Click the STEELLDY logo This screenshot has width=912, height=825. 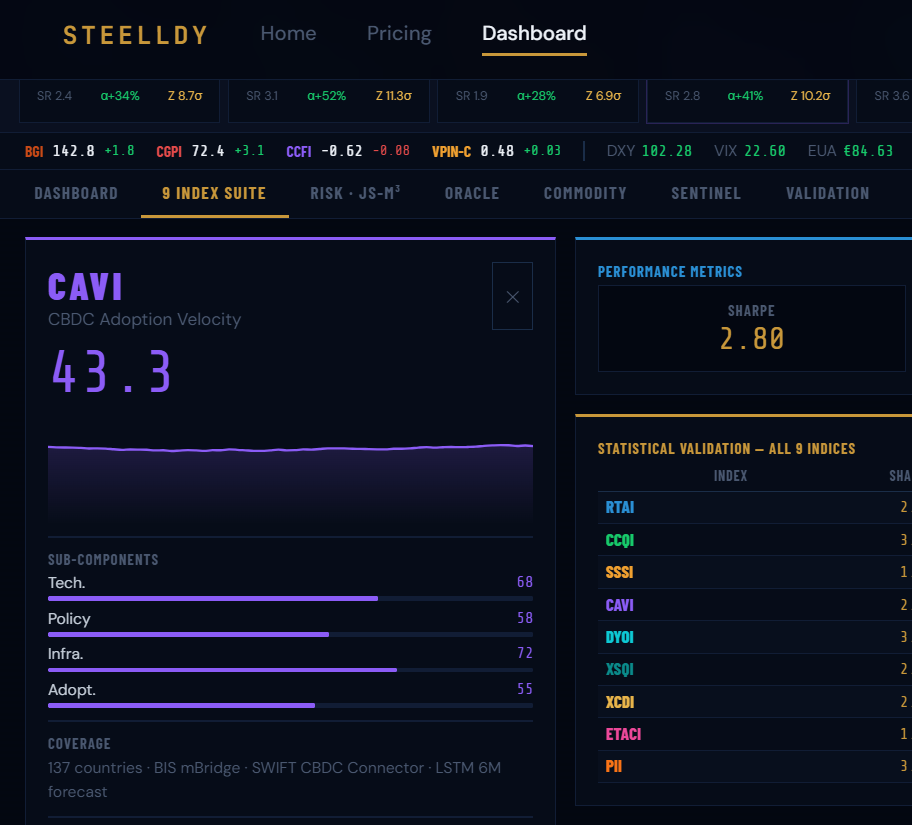136,35
